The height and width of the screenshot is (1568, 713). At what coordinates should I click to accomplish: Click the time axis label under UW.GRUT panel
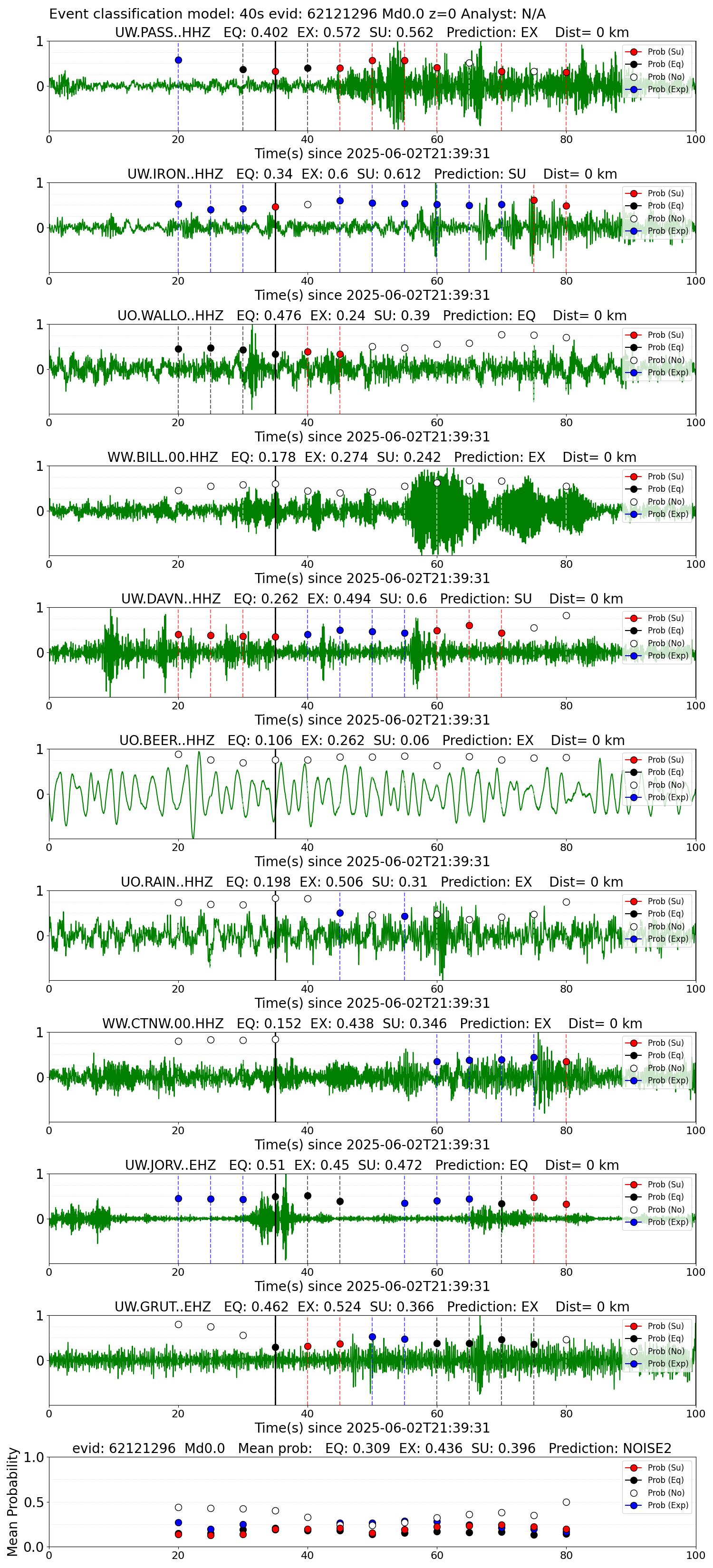(x=372, y=1427)
